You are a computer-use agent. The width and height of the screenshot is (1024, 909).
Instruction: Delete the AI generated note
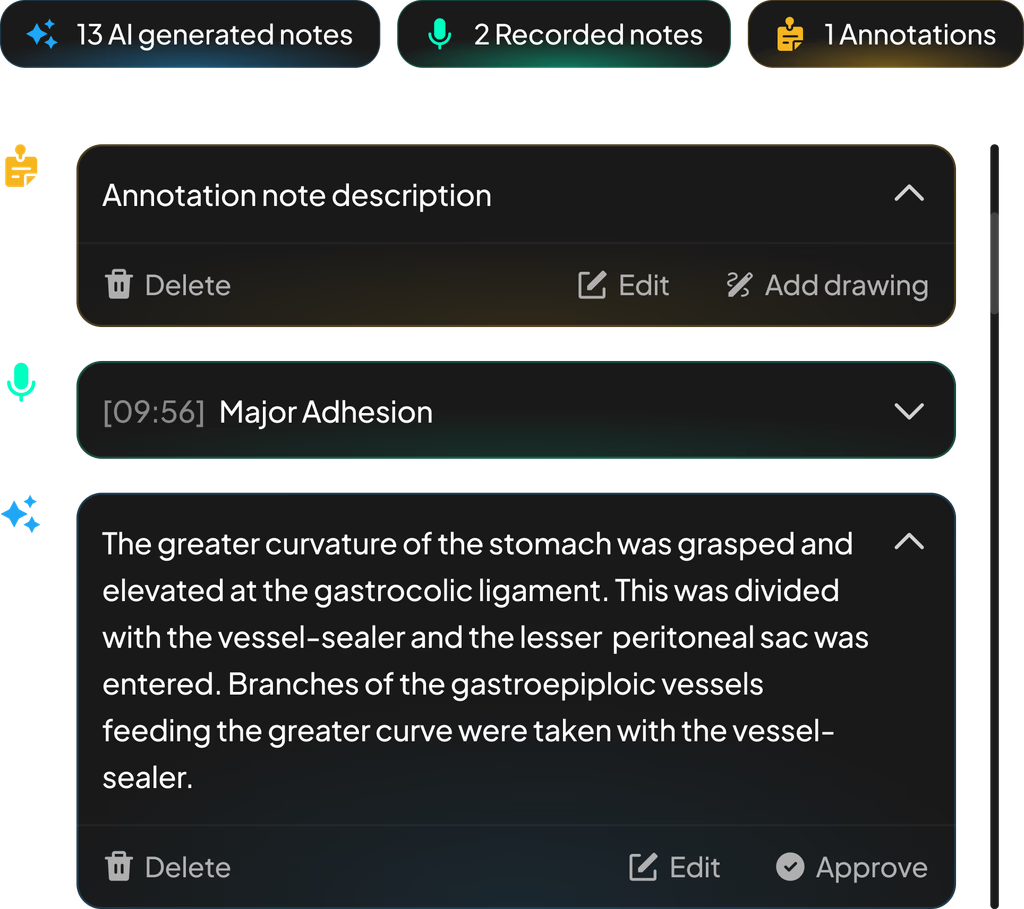tap(167, 867)
